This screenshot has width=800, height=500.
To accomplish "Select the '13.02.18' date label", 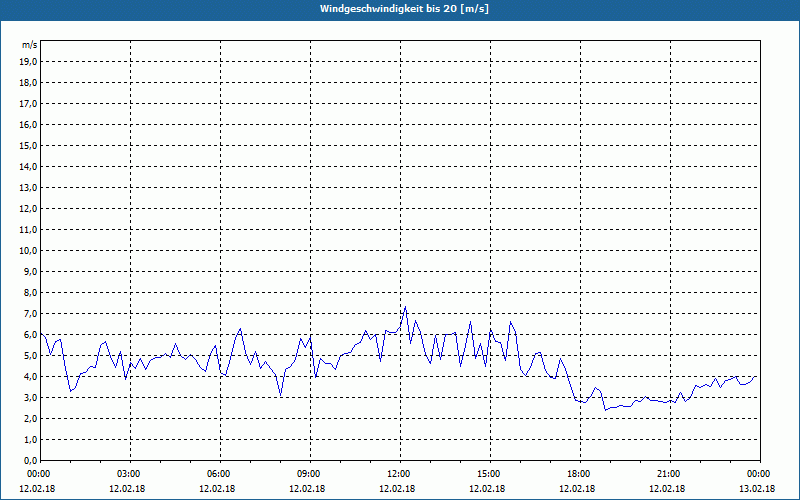I will coord(757,489).
